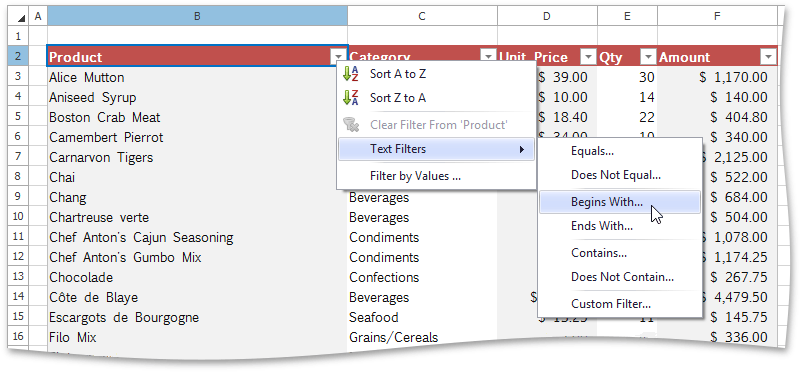Click the quantity 30 cell
The width and height of the screenshot is (804, 375).
pyautogui.click(x=627, y=77)
